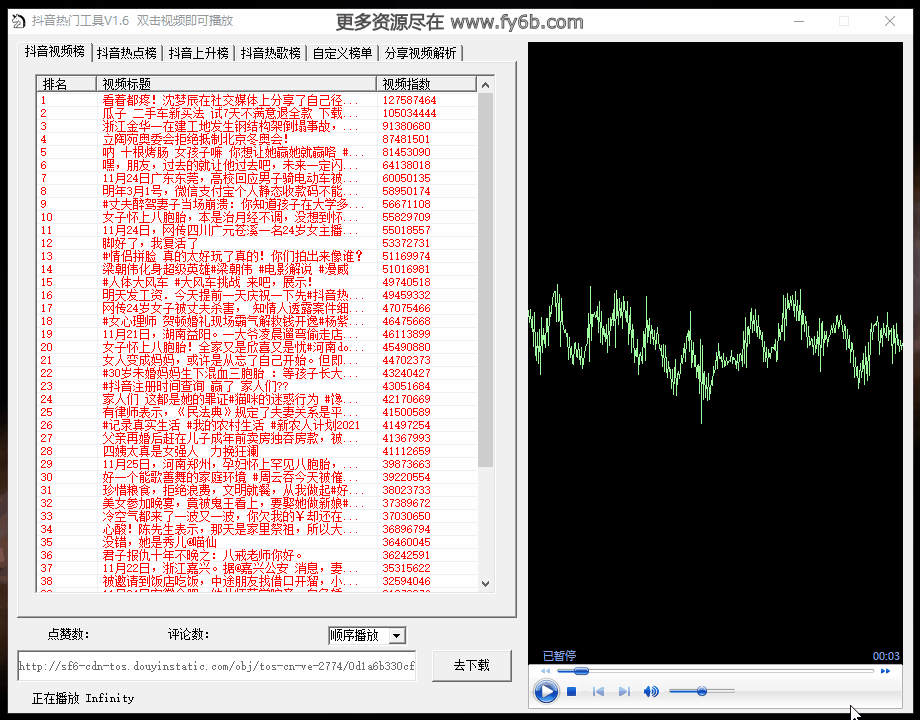Viewport: 920px width, 720px height.
Task: Select rank 15 row #人体大风车
Action: coord(257,282)
